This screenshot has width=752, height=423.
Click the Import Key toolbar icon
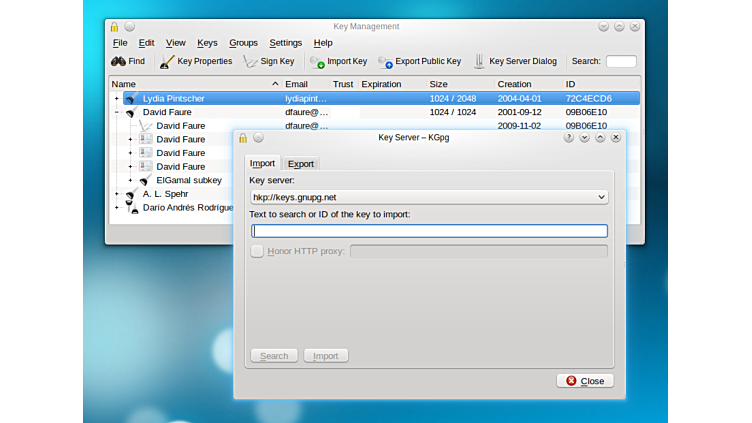tap(318, 62)
